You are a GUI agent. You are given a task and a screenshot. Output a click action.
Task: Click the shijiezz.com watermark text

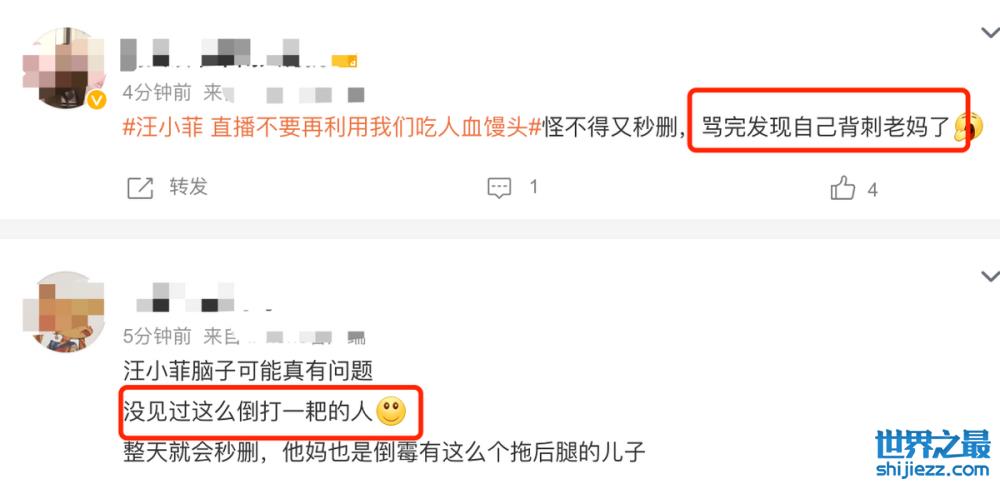932,471
